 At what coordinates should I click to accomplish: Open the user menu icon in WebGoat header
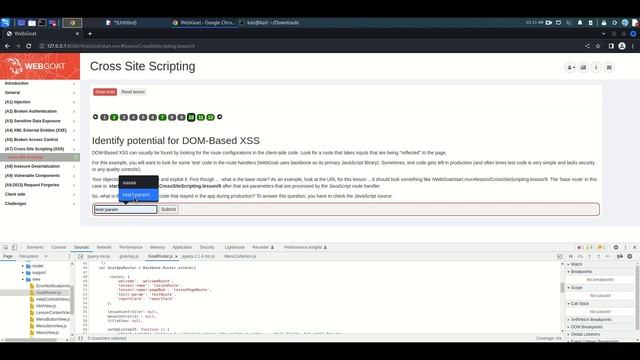pyautogui.click(x=570, y=67)
